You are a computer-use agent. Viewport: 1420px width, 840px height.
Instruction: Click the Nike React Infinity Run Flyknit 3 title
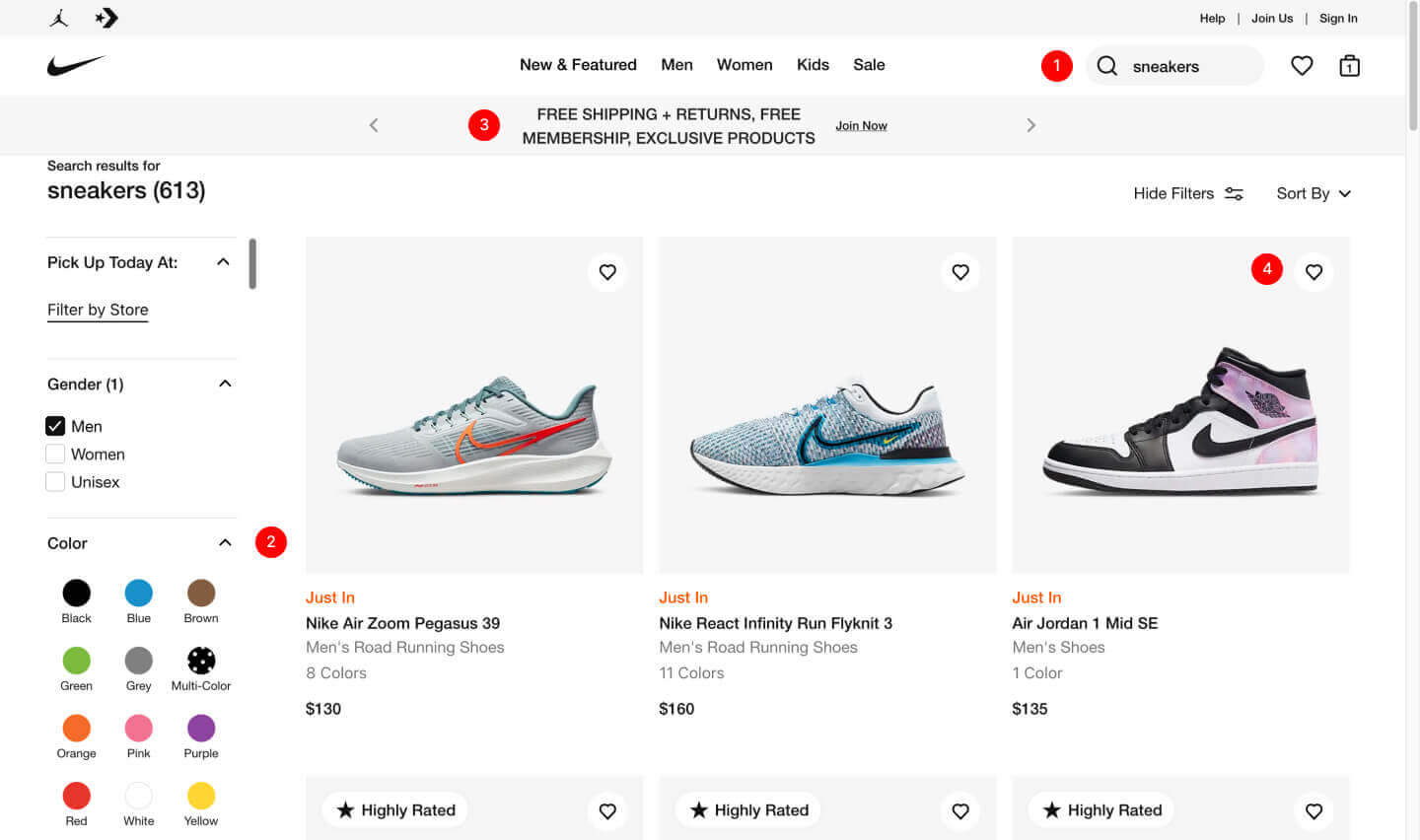pyautogui.click(x=775, y=623)
